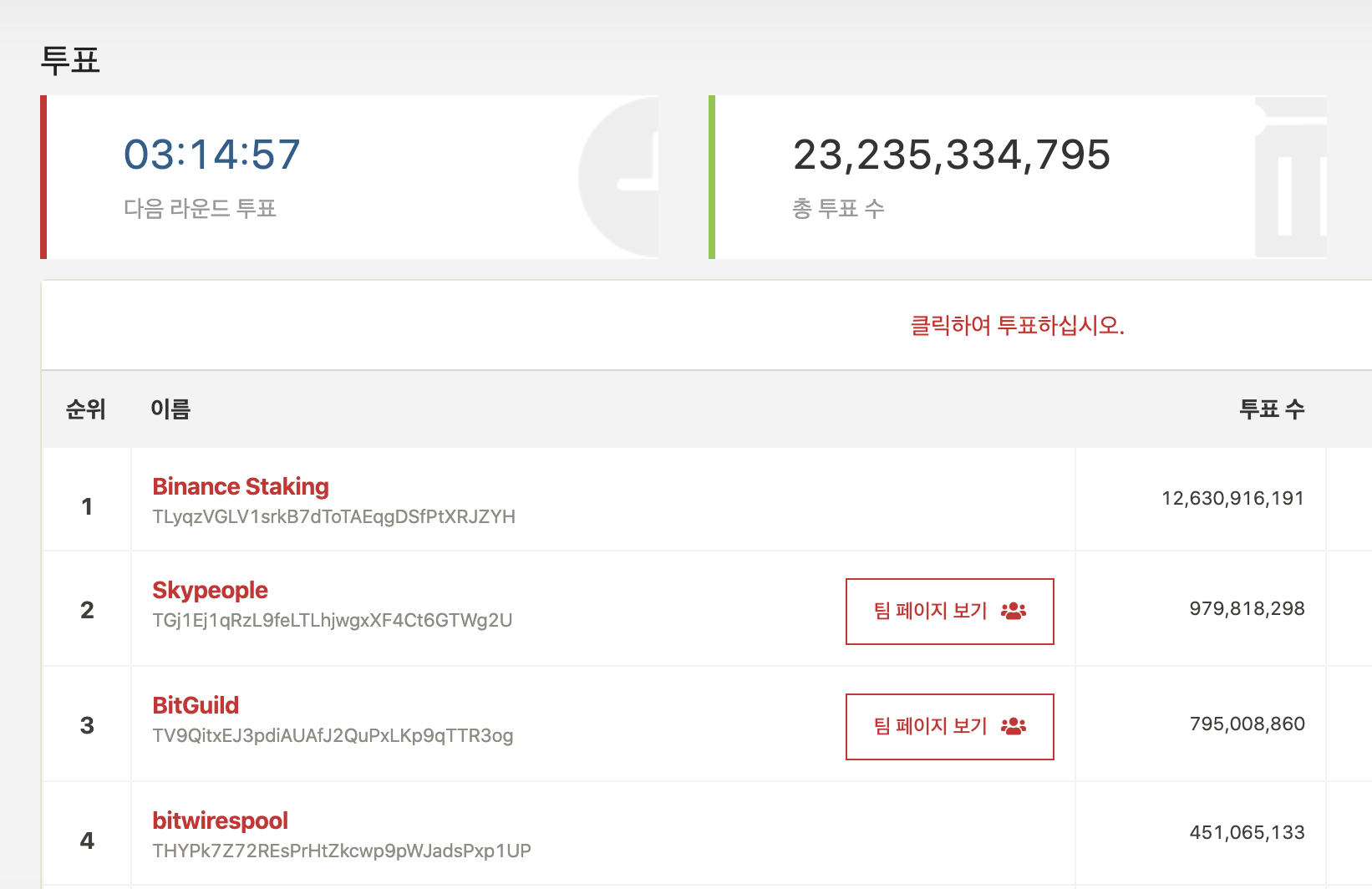The image size is (1372, 889).
Task: Click rank number 2 cell
Action: coord(87,610)
